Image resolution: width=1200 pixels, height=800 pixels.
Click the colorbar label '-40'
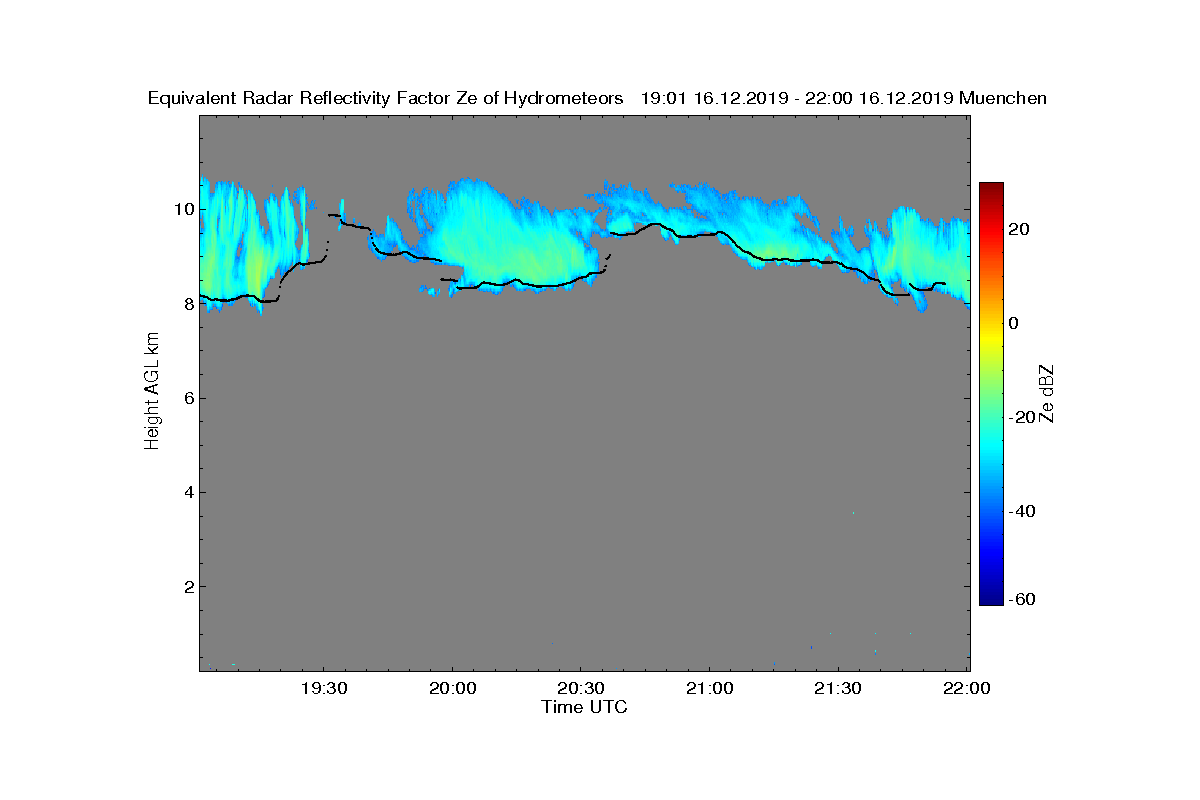(1023, 511)
